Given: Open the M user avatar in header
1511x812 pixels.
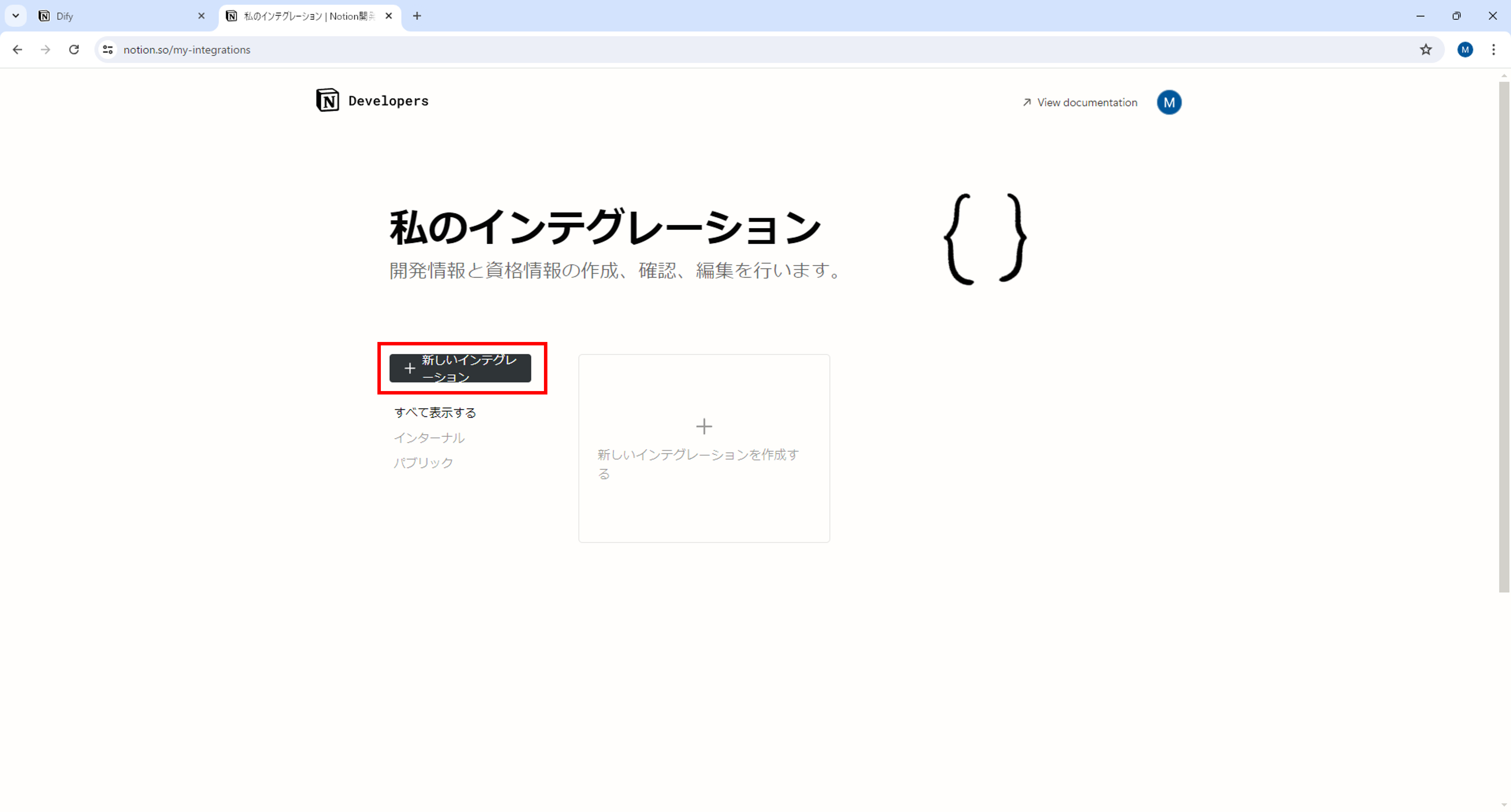Looking at the screenshot, I should tap(1168, 103).
